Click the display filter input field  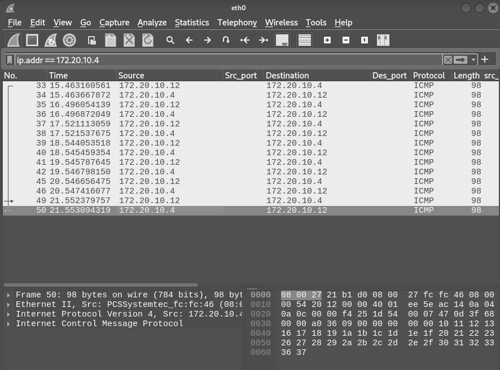pyautogui.click(x=228, y=60)
